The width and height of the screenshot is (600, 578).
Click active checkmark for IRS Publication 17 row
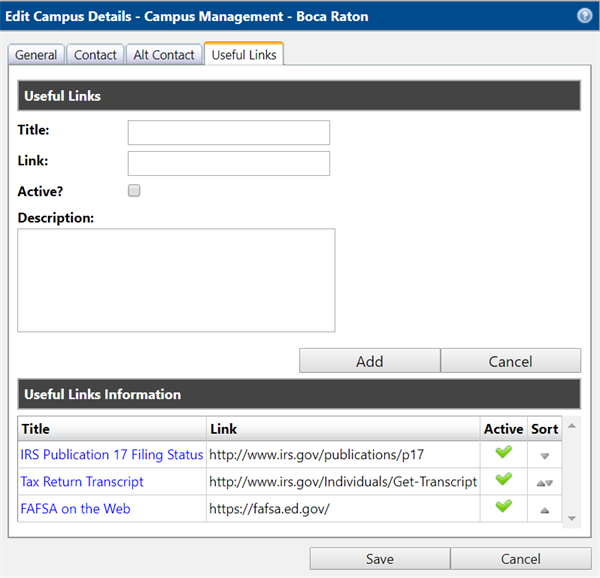coord(503,453)
